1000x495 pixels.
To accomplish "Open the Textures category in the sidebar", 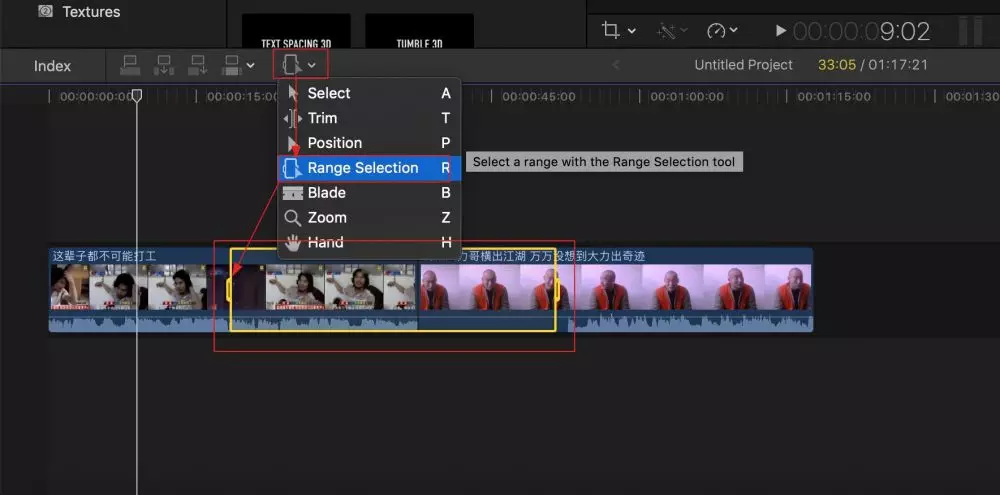I will 79,11.
